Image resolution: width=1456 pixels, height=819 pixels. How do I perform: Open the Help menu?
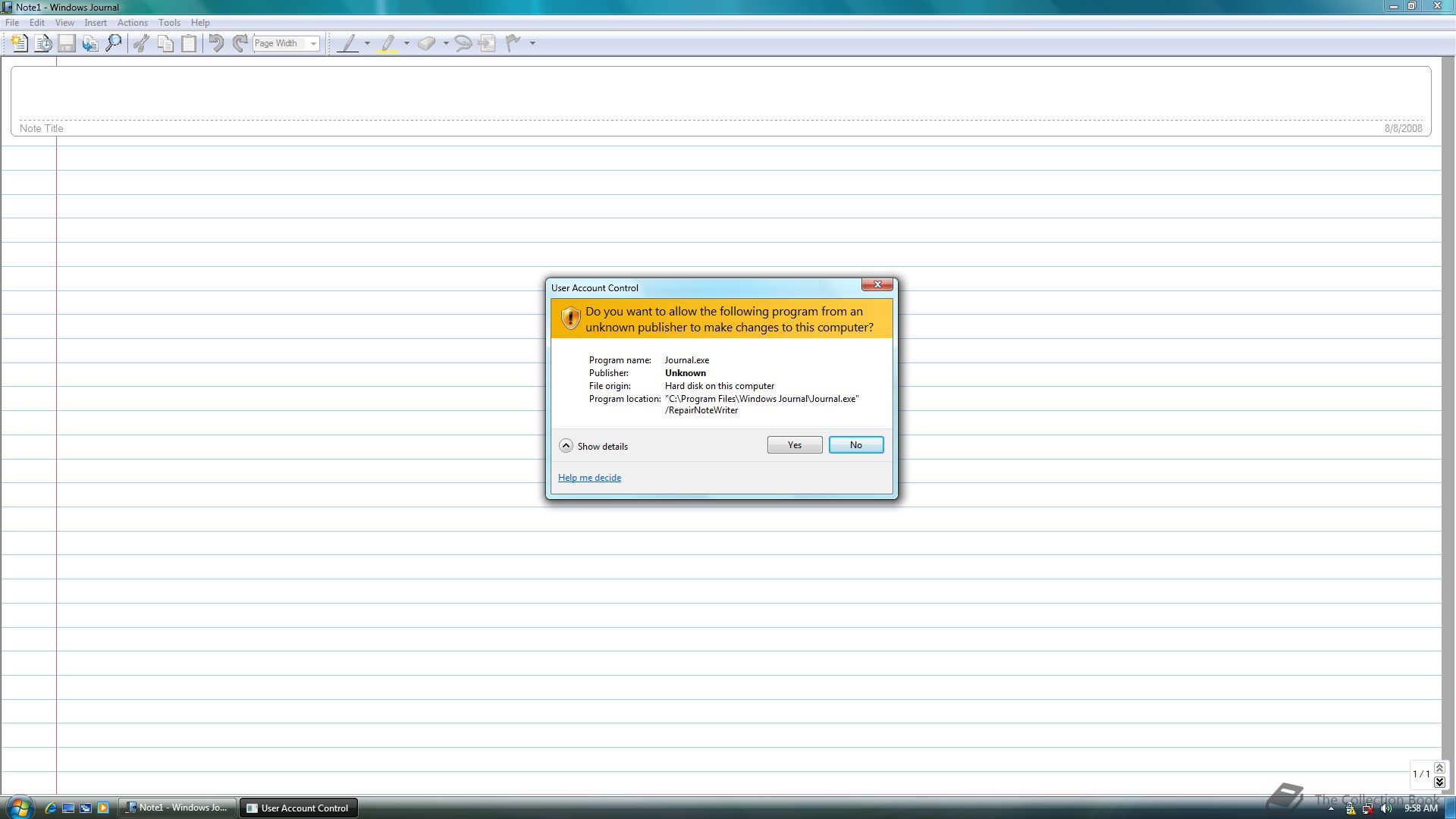[200, 23]
